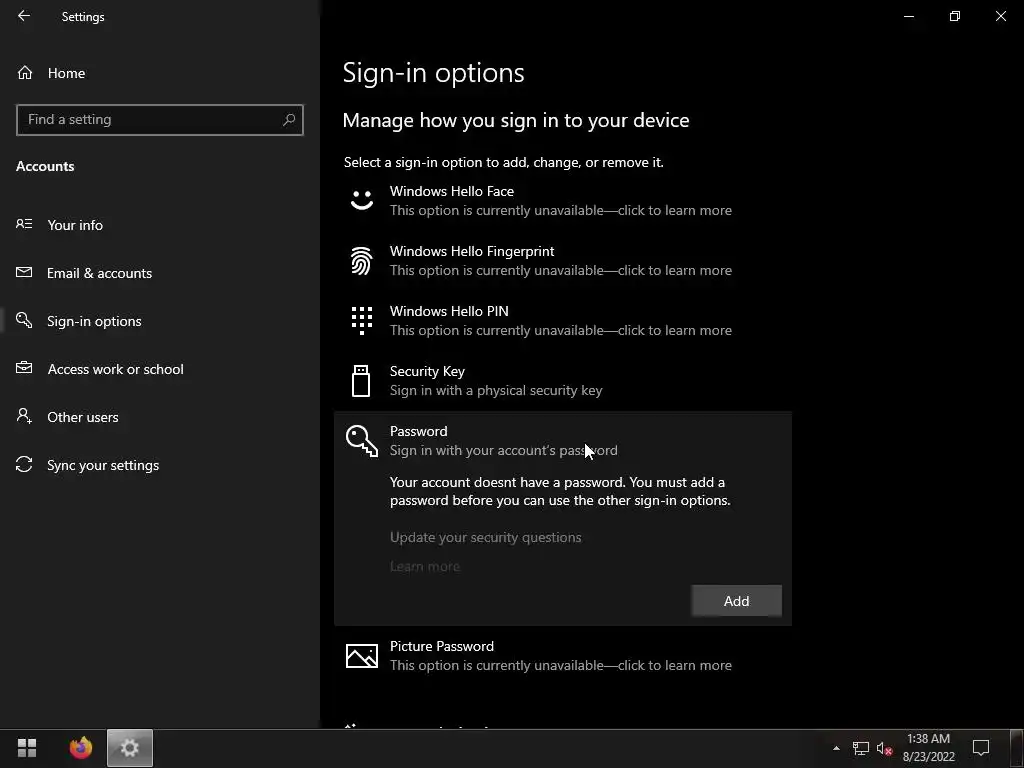Close the Settings window
1024x768 pixels.
click(1000, 16)
